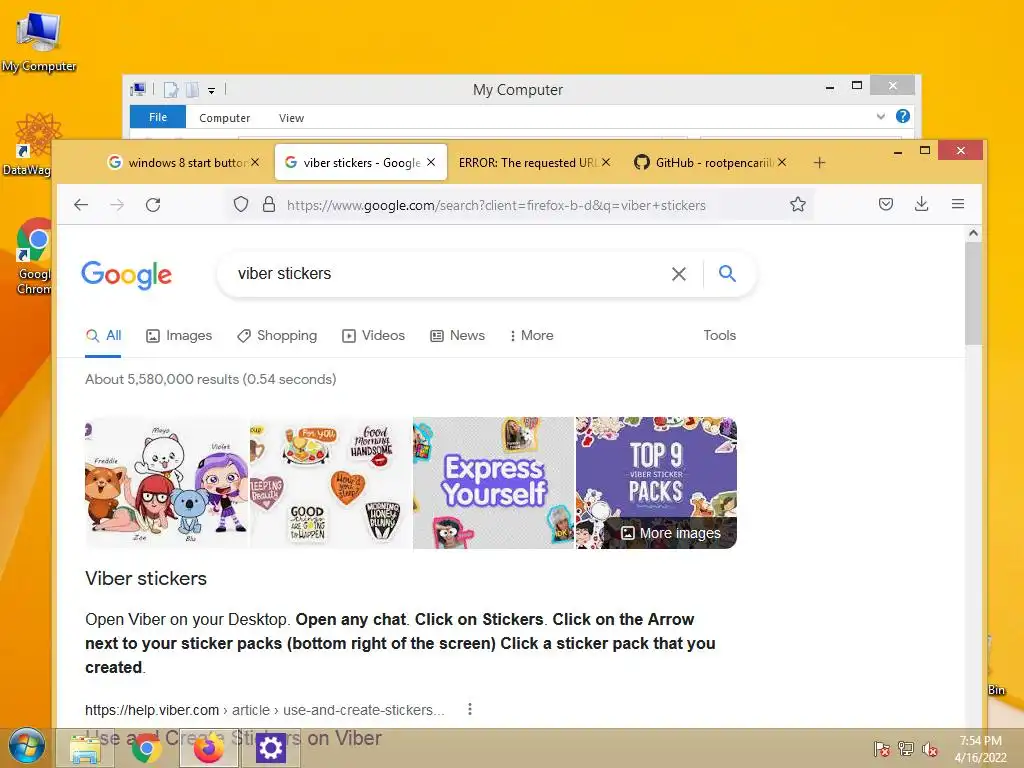Close the 'ERROR: The requested URL' tab
The width and height of the screenshot is (1024, 768).
click(x=606, y=162)
